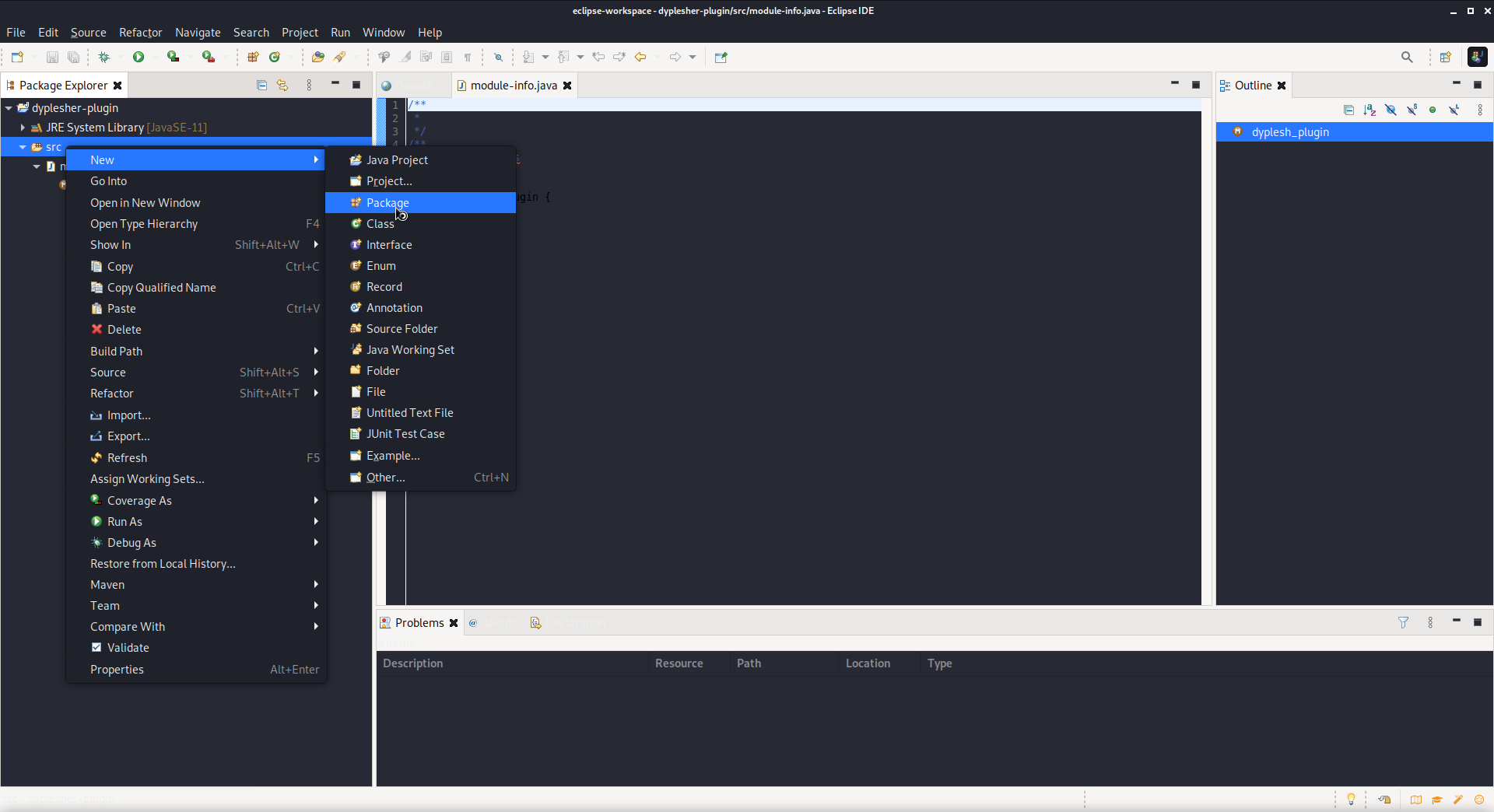Viewport: 1494px width, 812px height.
Task: Click Delete in the context menu
Action: coord(196,330)
